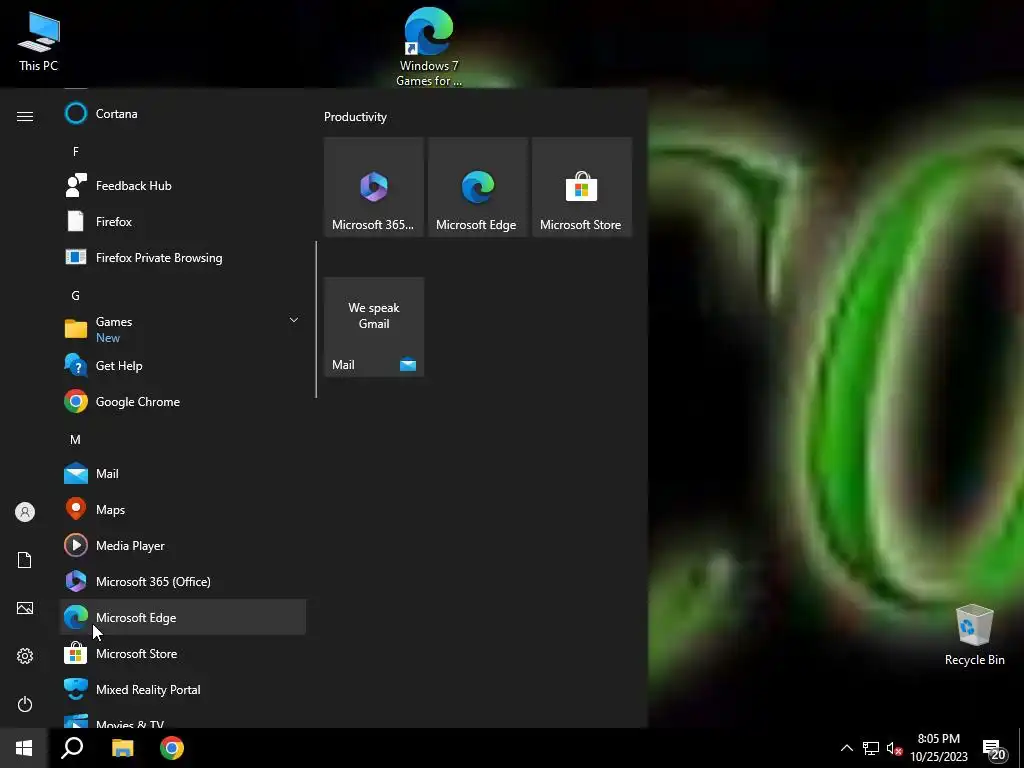Open Cortana from the app list

[x=183, y=114]
